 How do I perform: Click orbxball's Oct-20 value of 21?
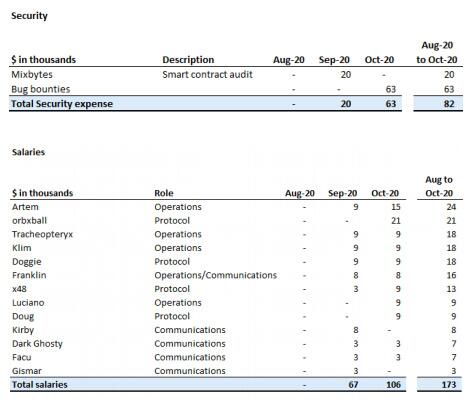[x=396, y=220]
